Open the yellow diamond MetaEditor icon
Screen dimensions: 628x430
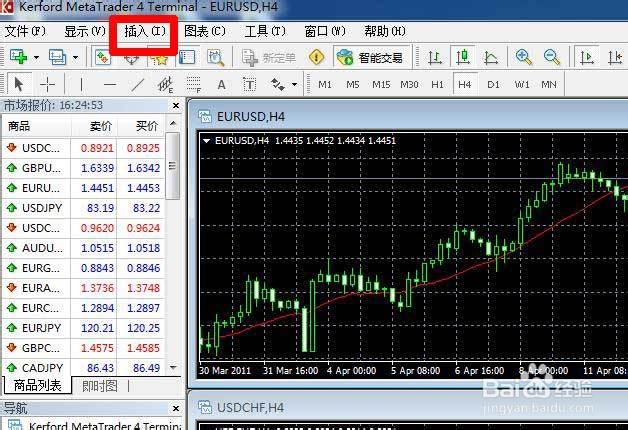[316, 57]
